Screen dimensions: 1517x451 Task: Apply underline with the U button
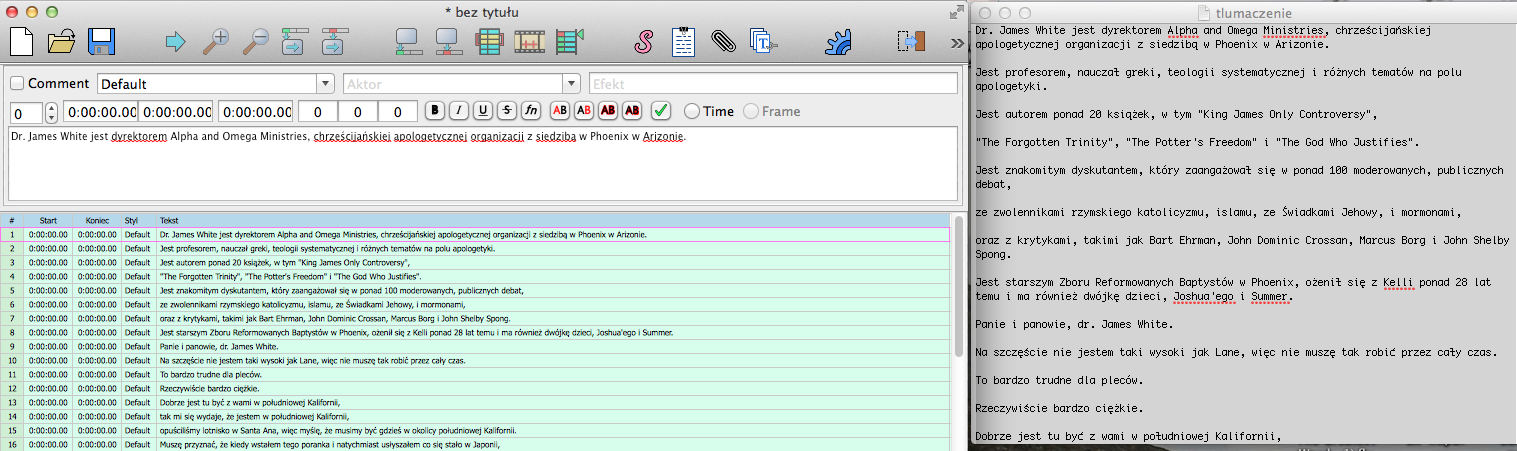pos(483,111)
